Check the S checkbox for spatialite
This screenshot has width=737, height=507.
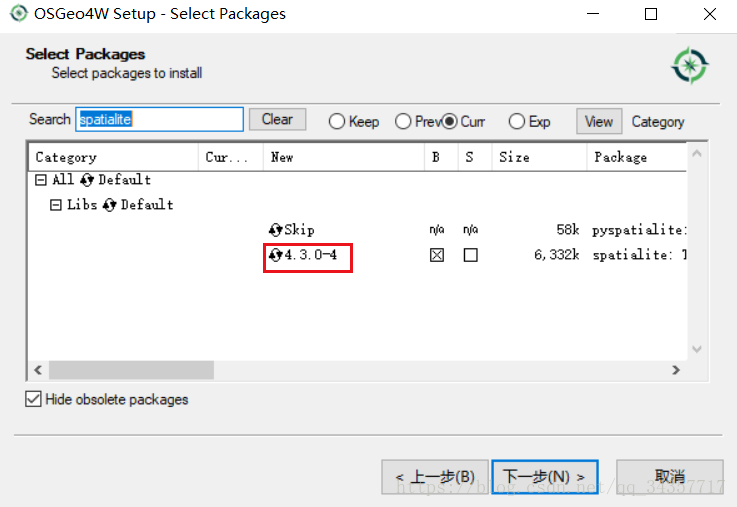click(x=470, y=255)
